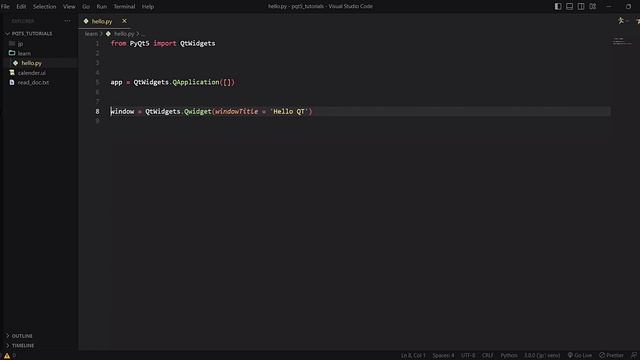The width and height of the screenshot is (640, 360).
Task: Open the Run menu
Action: 102,7
